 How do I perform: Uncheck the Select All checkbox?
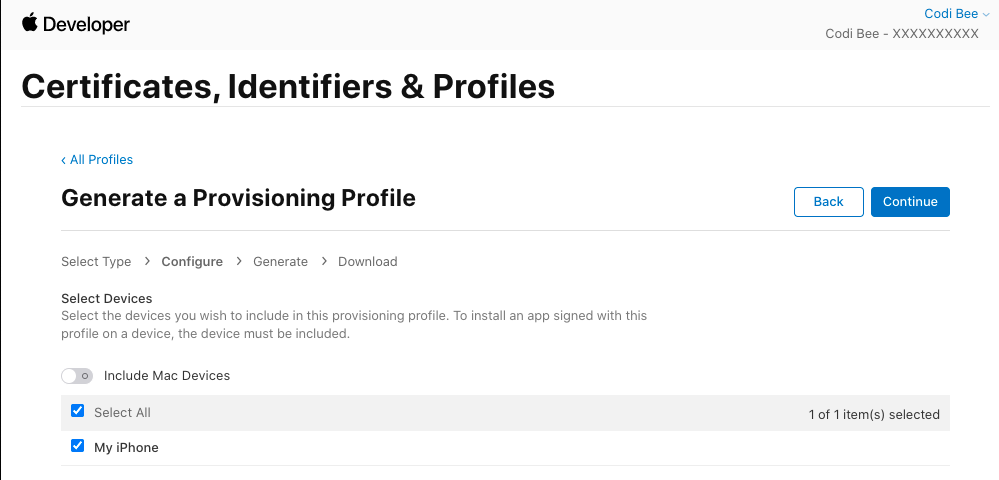[78, 411]
